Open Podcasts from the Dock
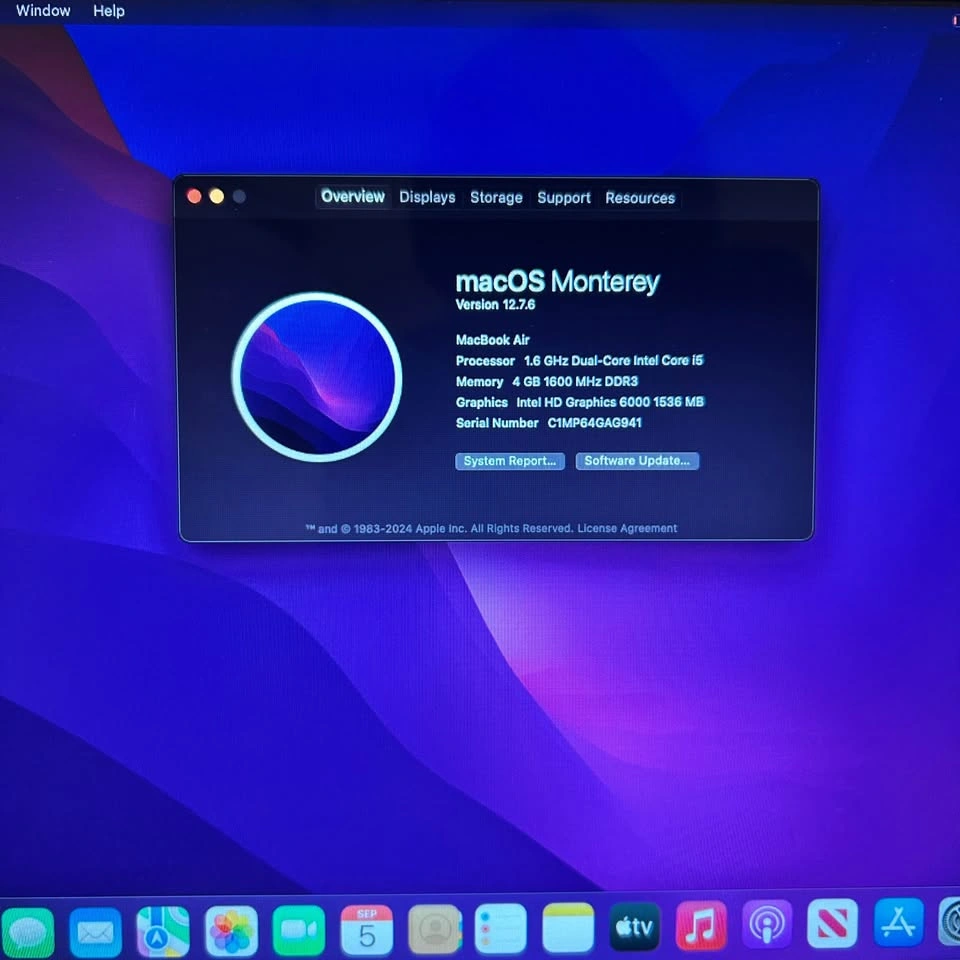Viewport: 960px width, 960px height. [767, 924]
